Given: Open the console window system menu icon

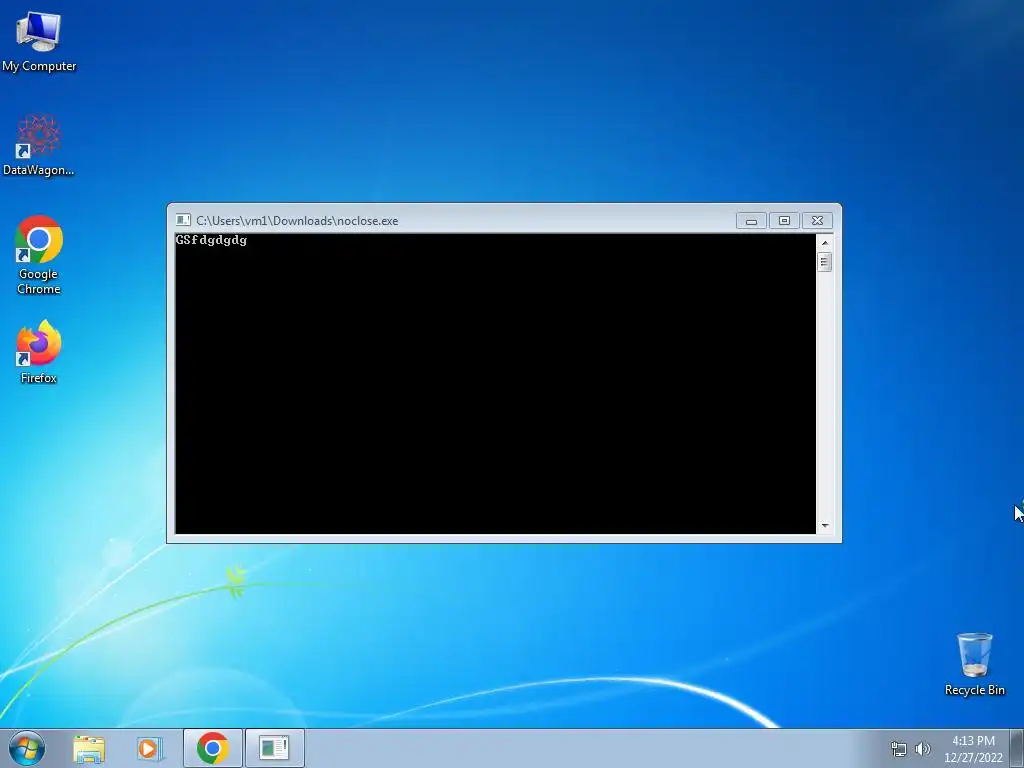Looking at the screenshot, I should coord(184,220).
